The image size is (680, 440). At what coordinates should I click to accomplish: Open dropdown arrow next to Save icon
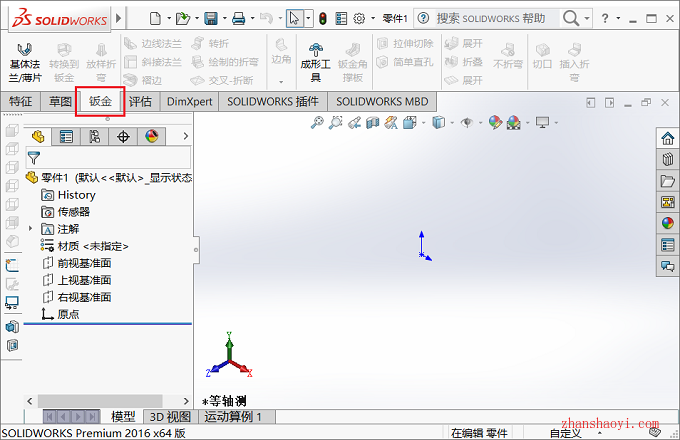pyautogui.click(x=225, y=18)
